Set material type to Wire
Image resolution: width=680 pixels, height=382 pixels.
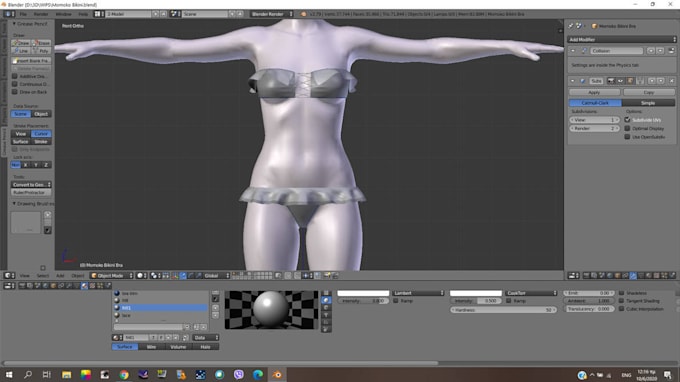[151, 347]
